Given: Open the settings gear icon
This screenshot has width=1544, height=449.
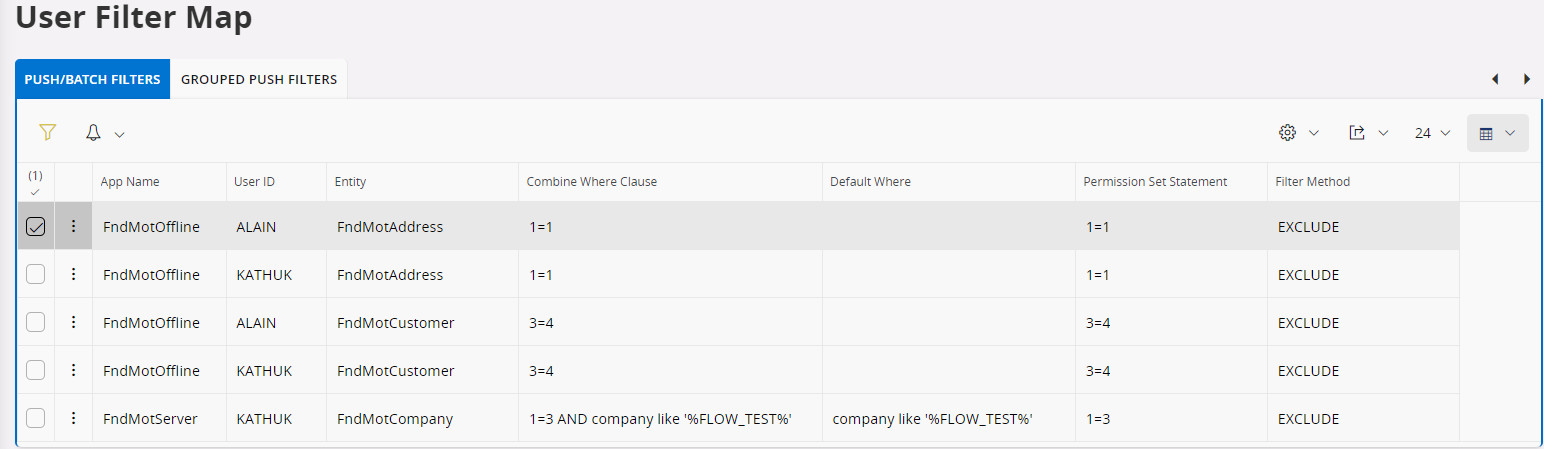Looking at the screenshot, I should point(1288,133).
